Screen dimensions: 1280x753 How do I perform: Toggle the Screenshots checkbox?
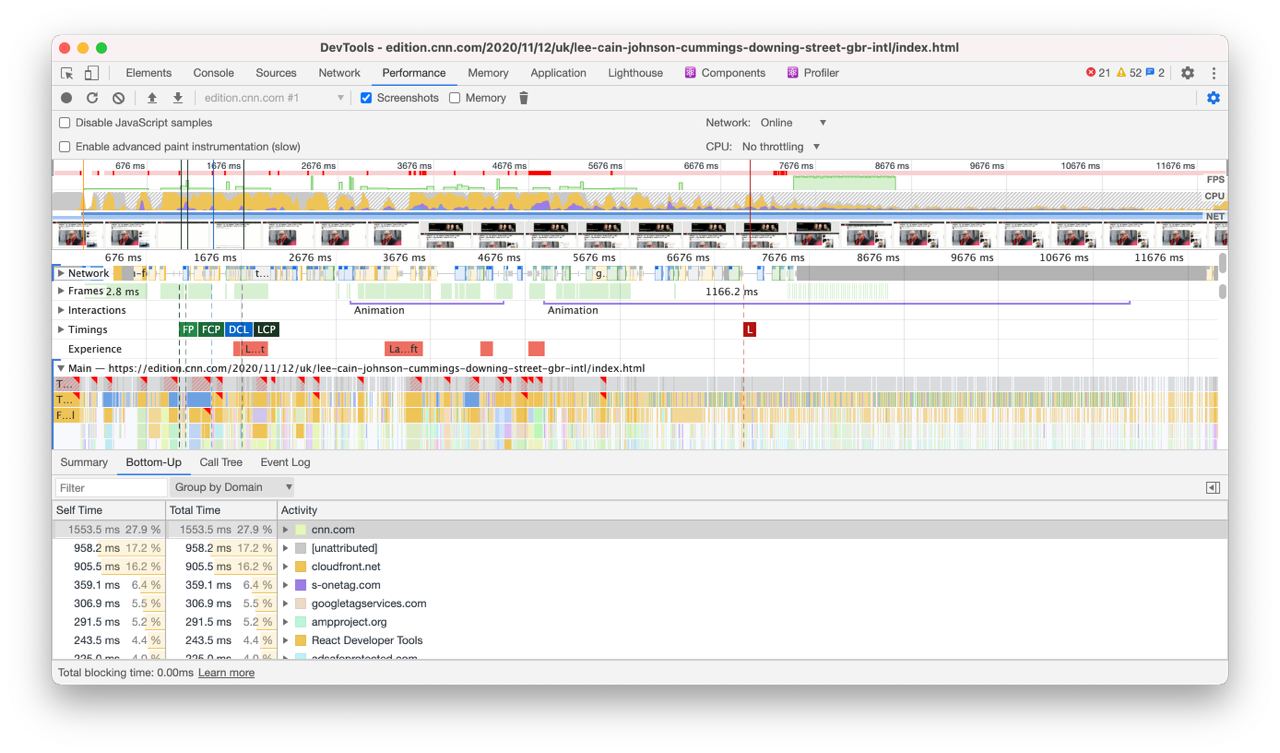coord(366,98)
